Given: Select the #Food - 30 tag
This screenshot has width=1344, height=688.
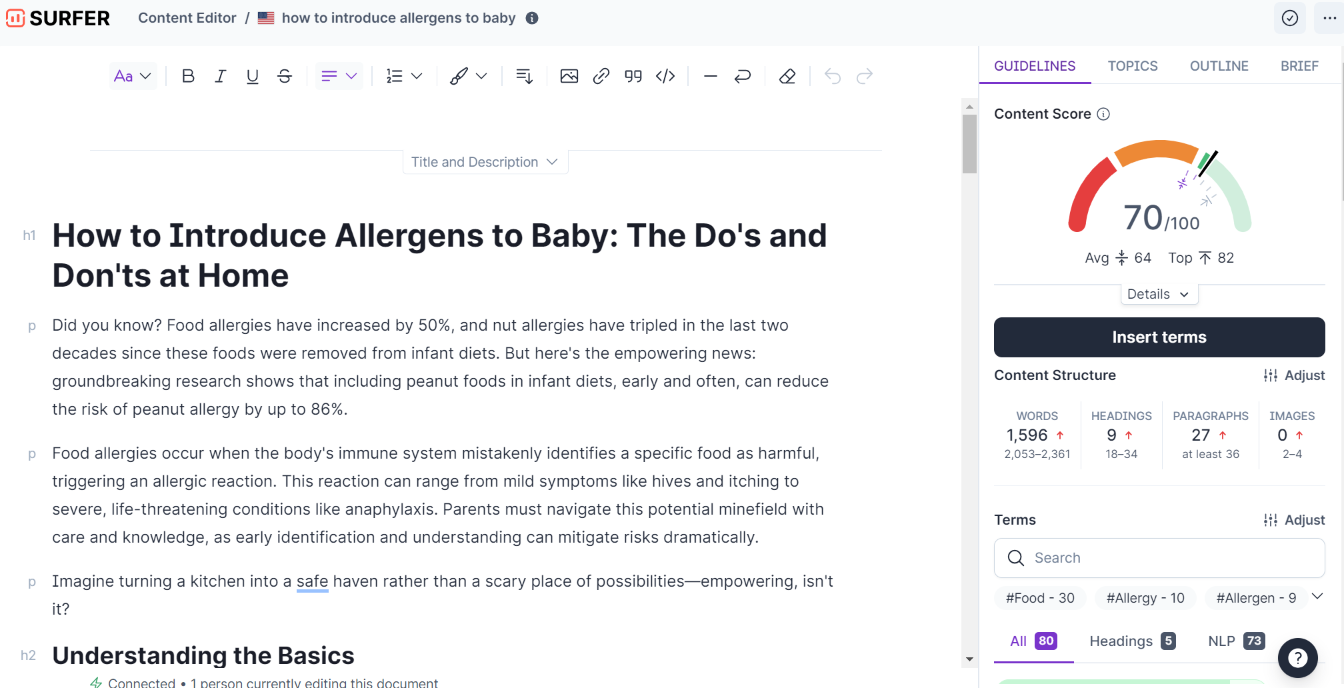Looking at the screenshot, I should [1040, 598].
